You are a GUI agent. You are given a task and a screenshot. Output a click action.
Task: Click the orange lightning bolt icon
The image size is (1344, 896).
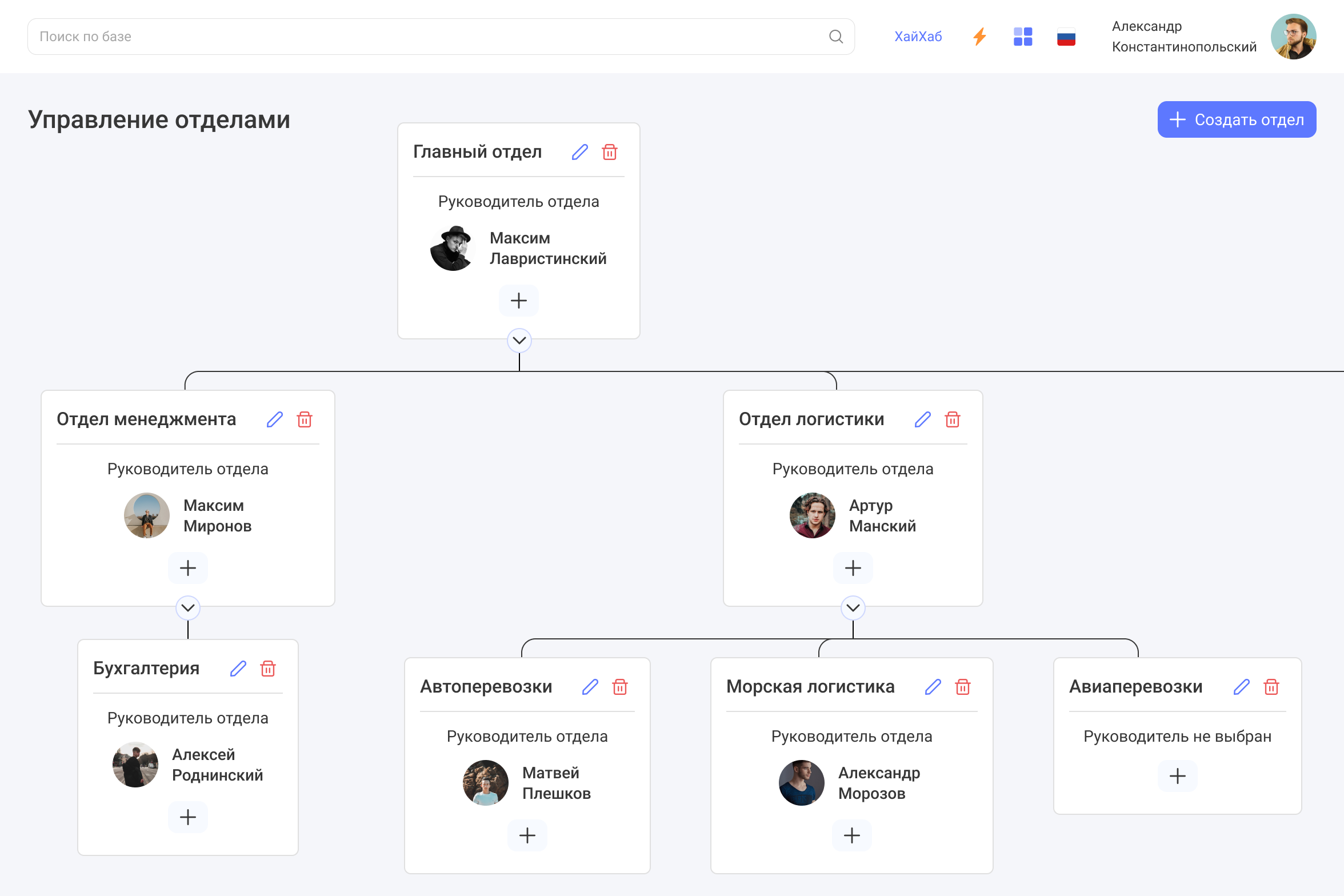[979, 37]
